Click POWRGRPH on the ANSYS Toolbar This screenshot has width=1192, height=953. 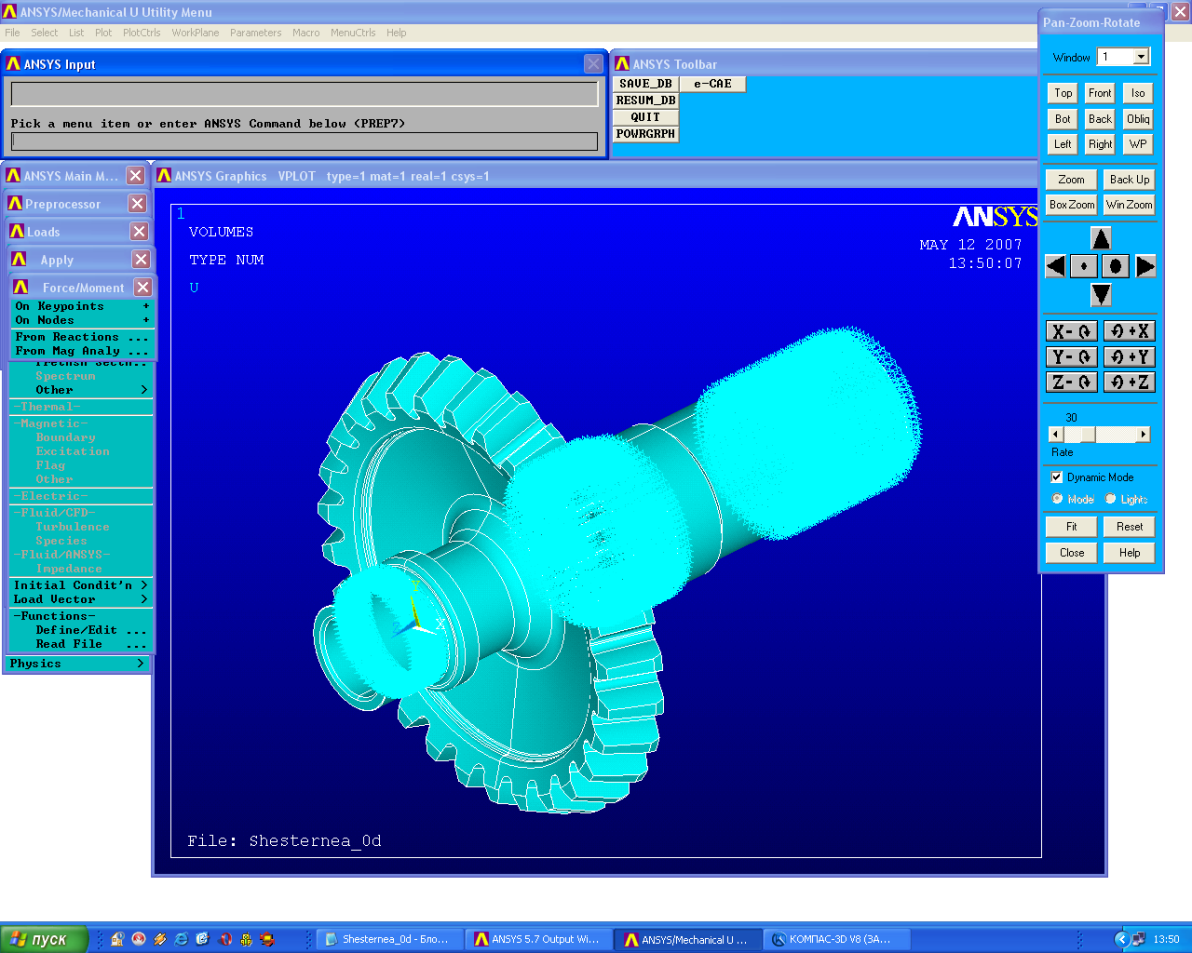(x=645, y=134)
